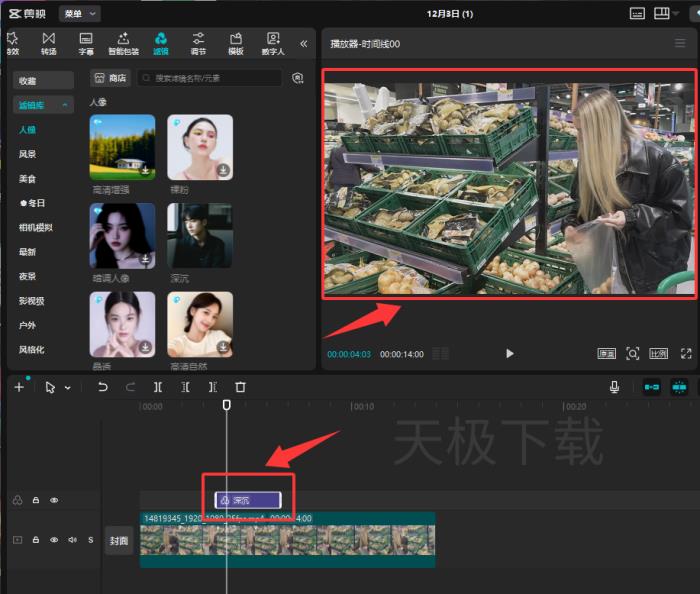Enter fullscreen preview with the expand icon
Image resolution: width=700 pixels, height=594 pixels.
click(x=686, y=353)
